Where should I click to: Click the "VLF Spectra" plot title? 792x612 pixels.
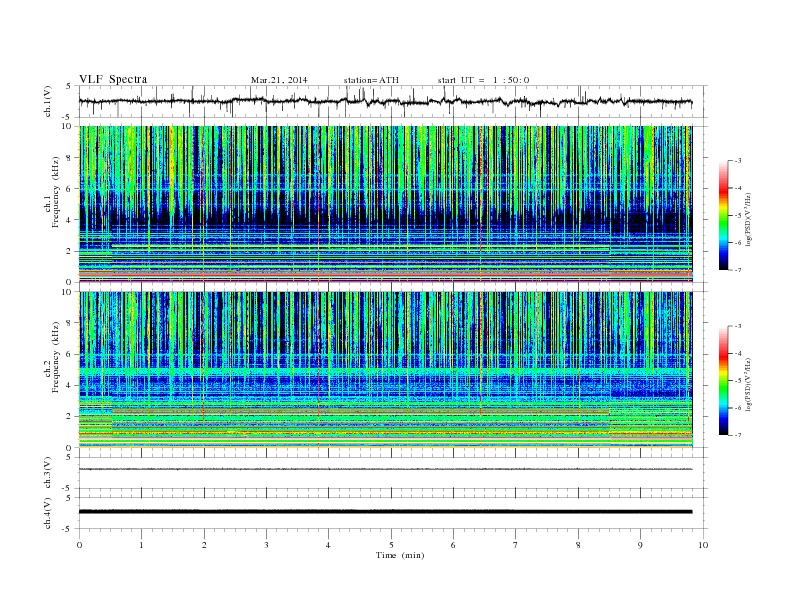coord(113,79)
